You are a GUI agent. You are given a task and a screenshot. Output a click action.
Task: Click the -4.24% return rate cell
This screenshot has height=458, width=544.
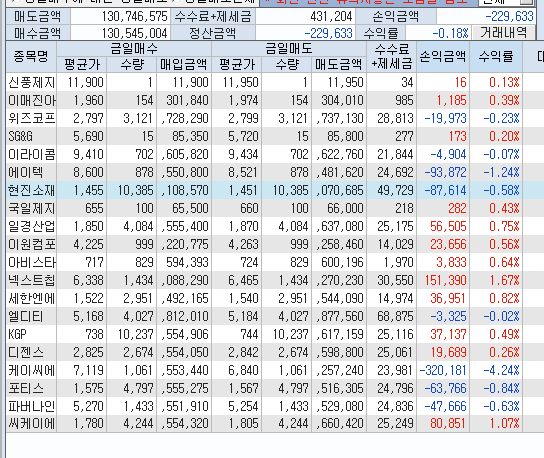point(496,371)
